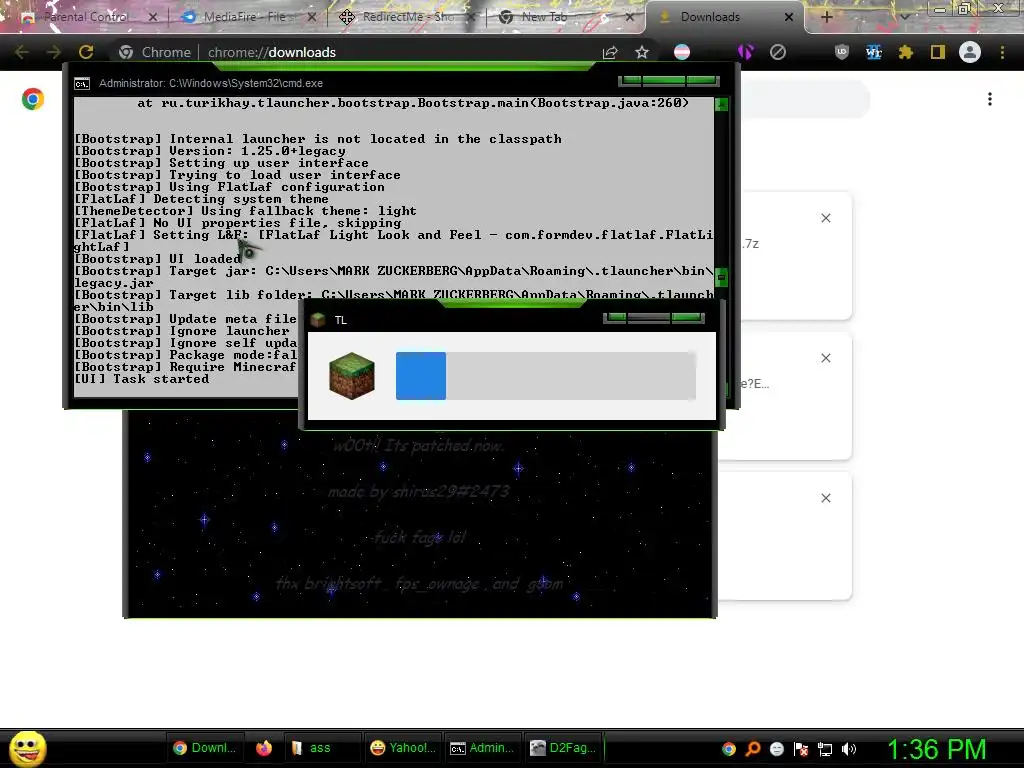Remove the third download entry
This screenshot has width=1024, height=768.
click(826, 498)
